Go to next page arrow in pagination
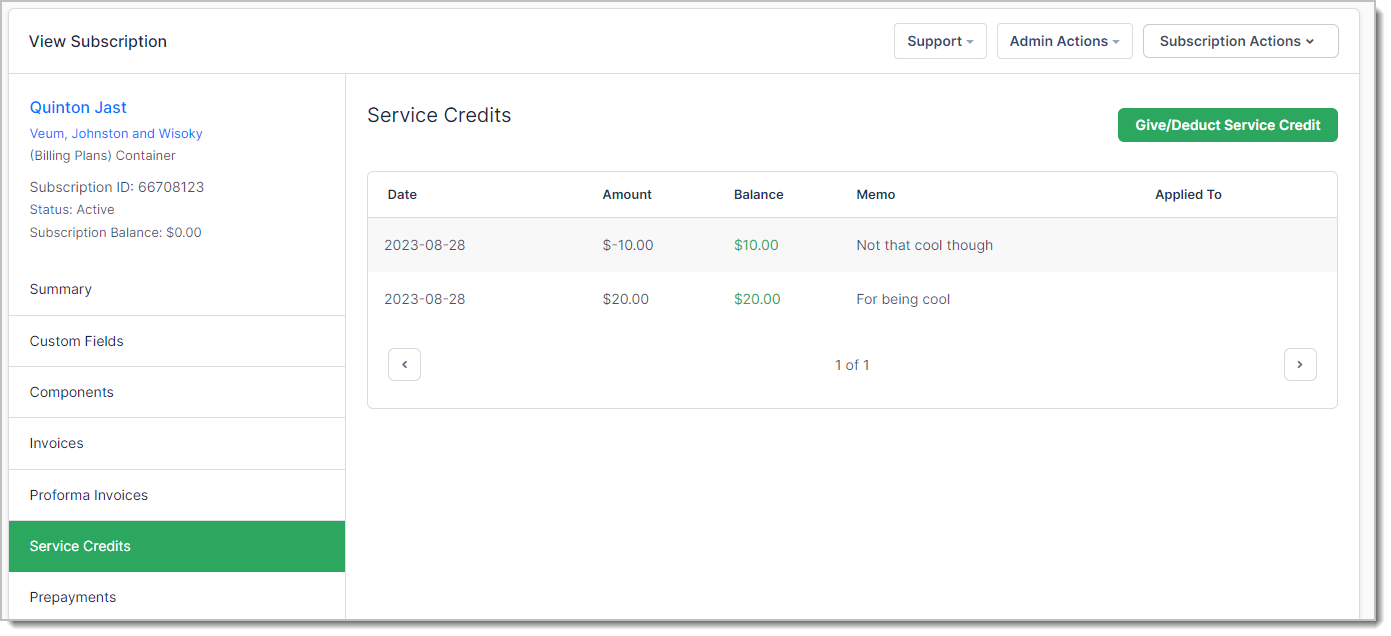 pos(1299,365)
